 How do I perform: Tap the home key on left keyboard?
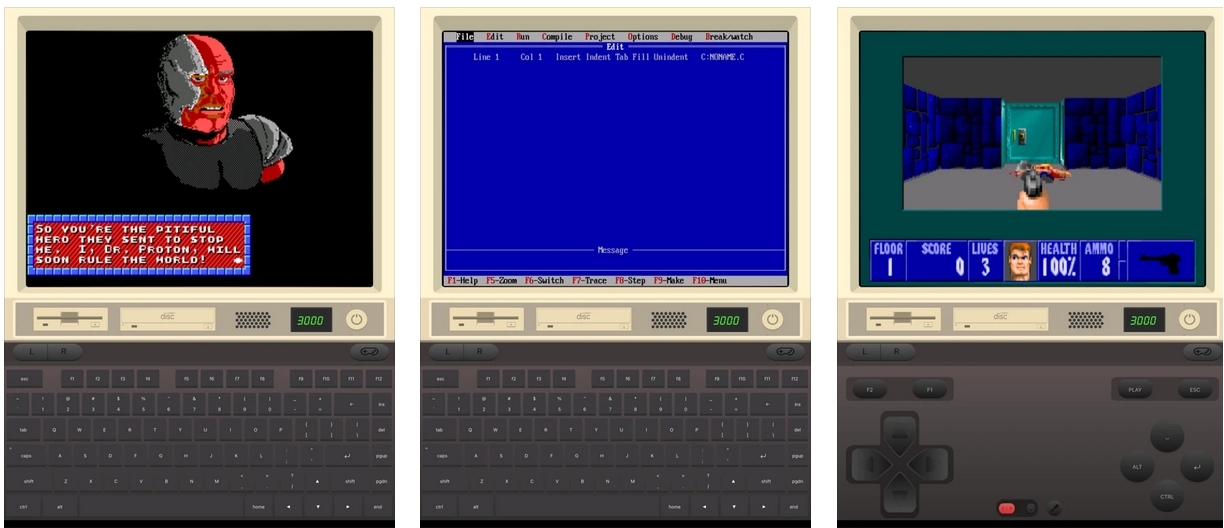coord(259,506)
